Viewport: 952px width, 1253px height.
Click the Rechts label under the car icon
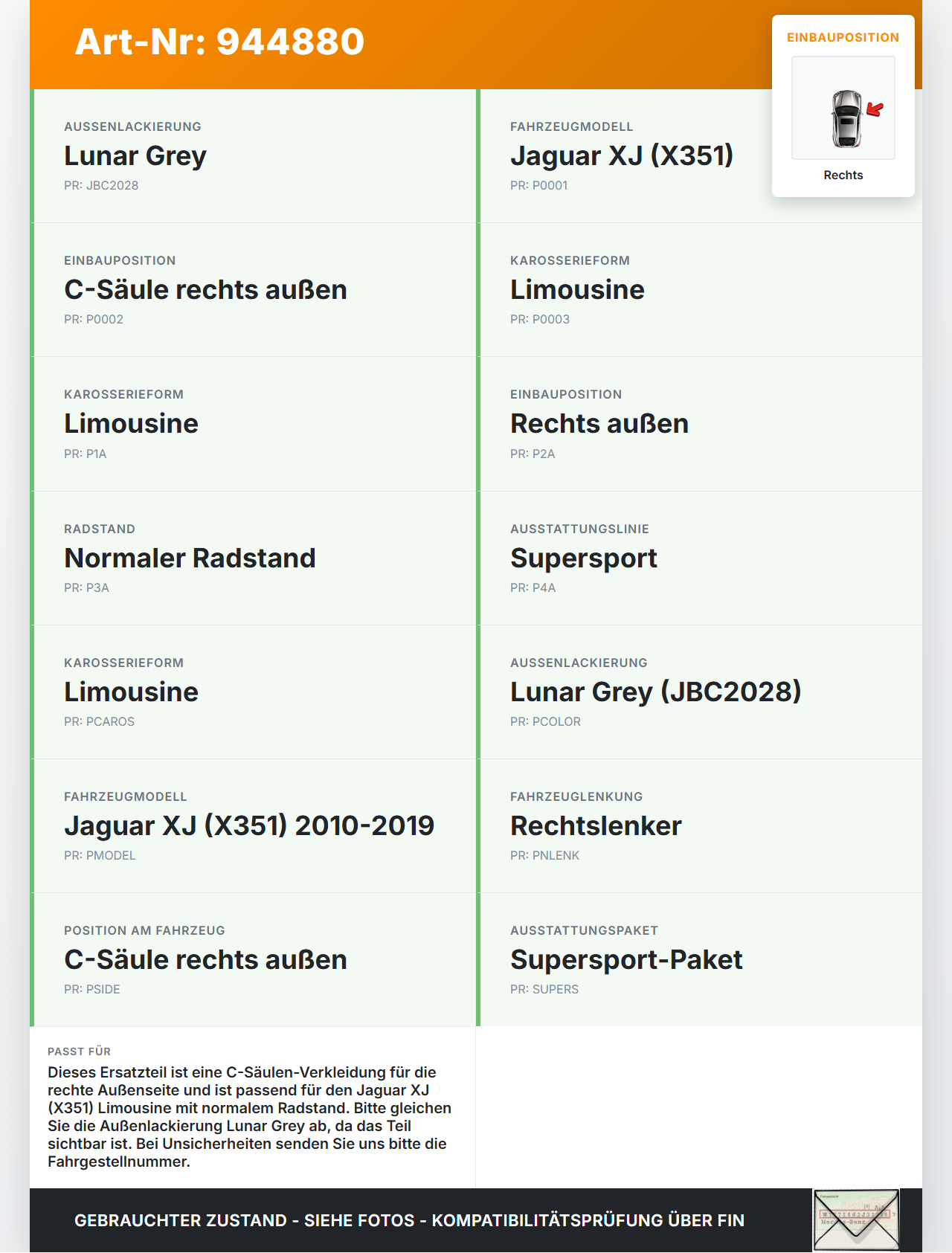843,175
